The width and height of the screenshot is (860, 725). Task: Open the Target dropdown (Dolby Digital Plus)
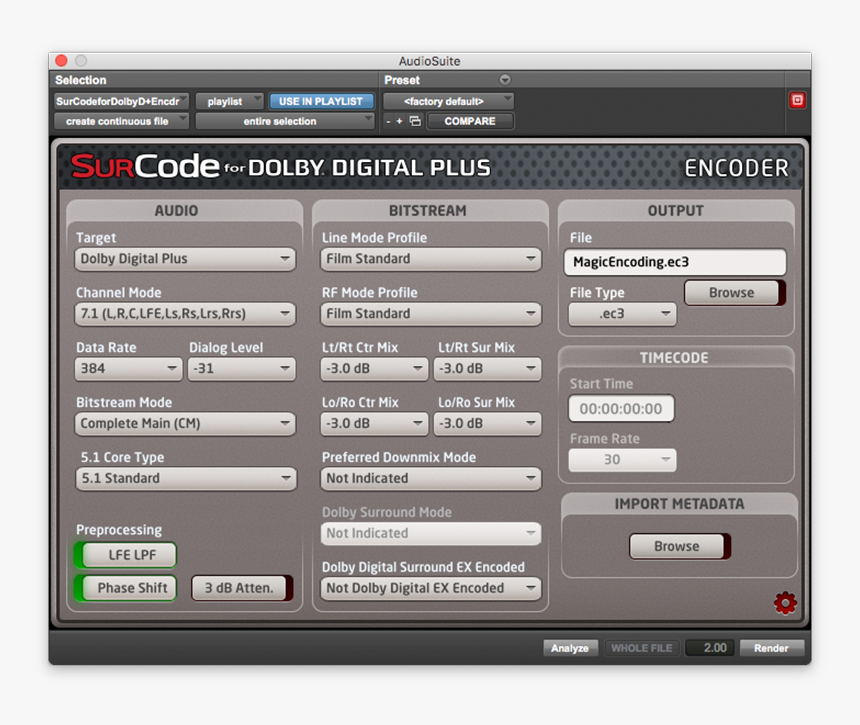tap(185, 259)
